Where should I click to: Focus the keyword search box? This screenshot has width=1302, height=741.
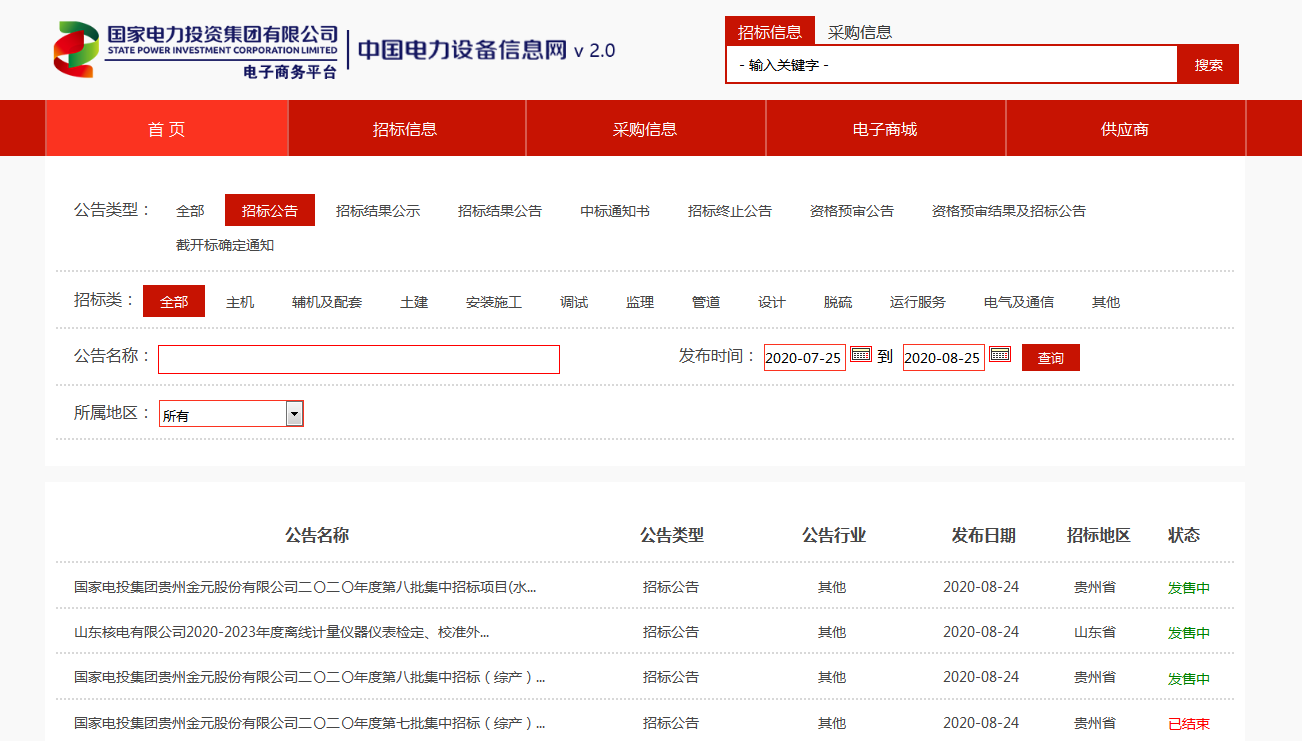pos(952,65)
